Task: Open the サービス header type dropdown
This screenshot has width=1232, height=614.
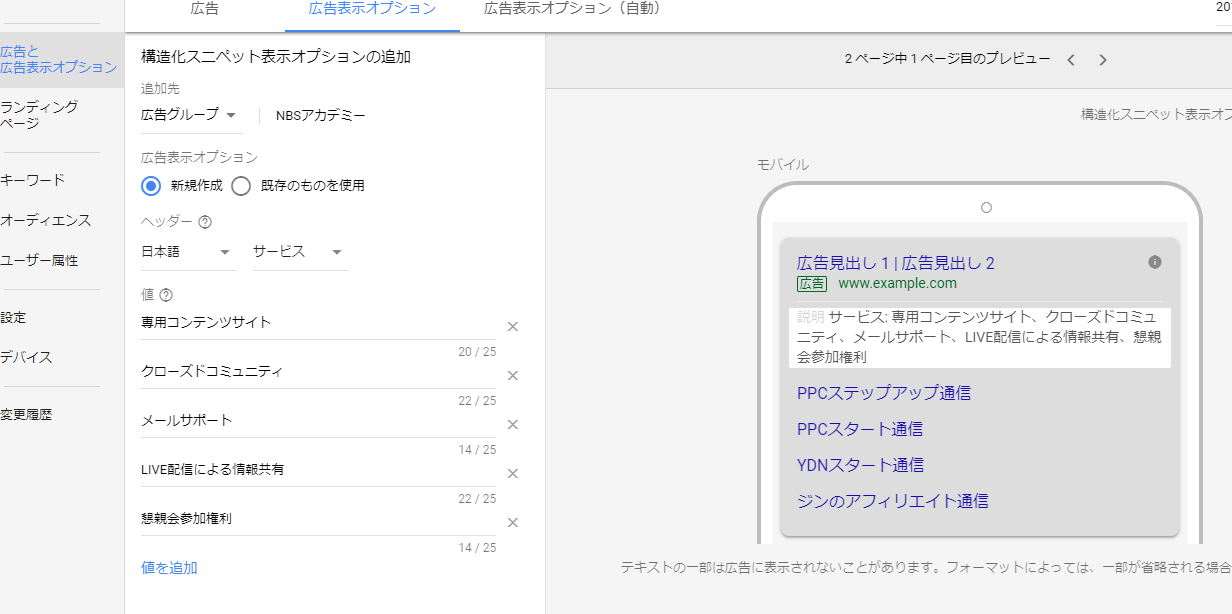Action: click(x=298, y=252)
